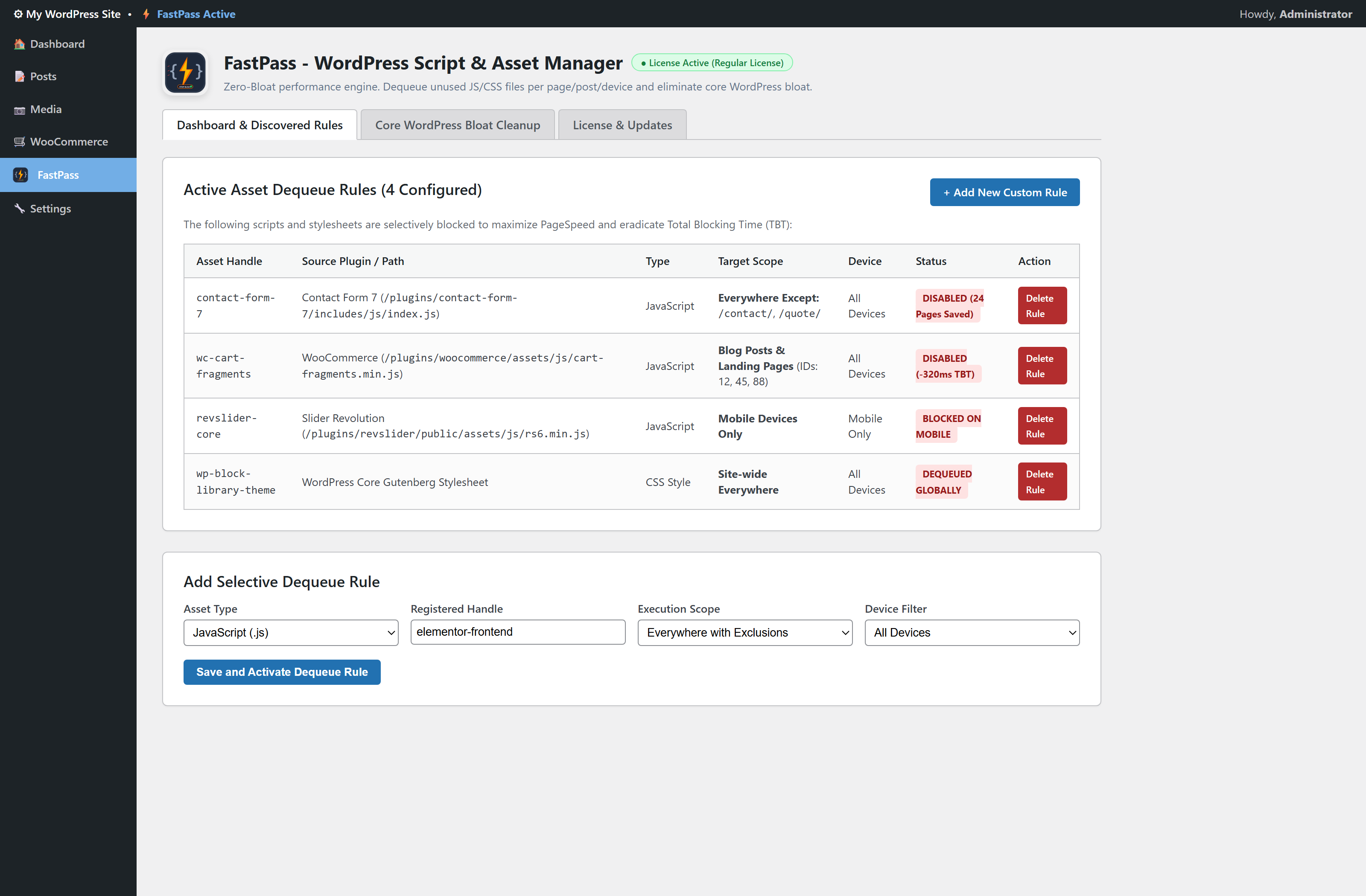Click the Settings wrench icon in sidebar
This screenshot has width=1366, height=896.
[20, 209]
